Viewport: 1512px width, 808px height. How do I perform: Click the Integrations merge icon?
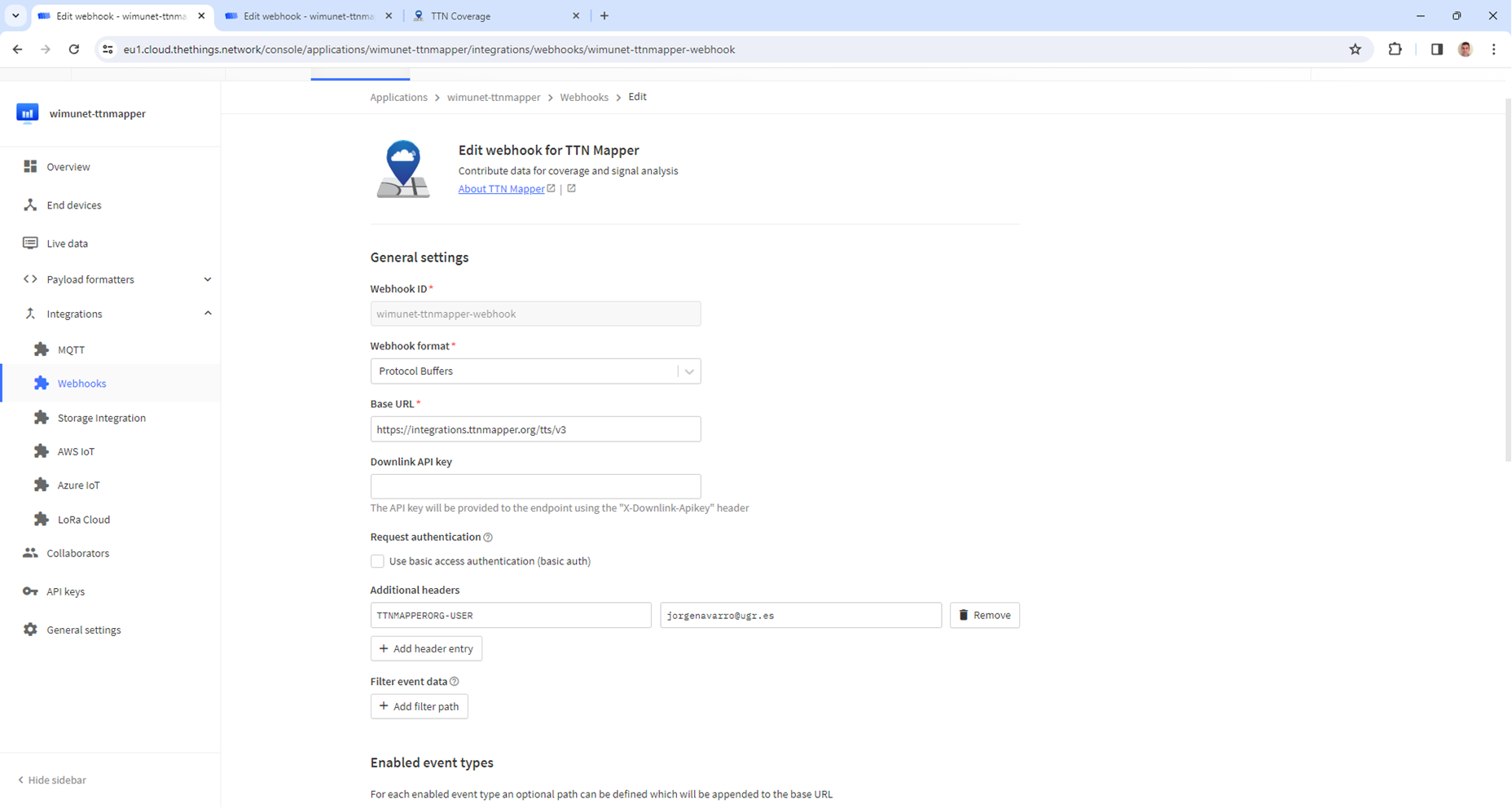pos(30,314)
